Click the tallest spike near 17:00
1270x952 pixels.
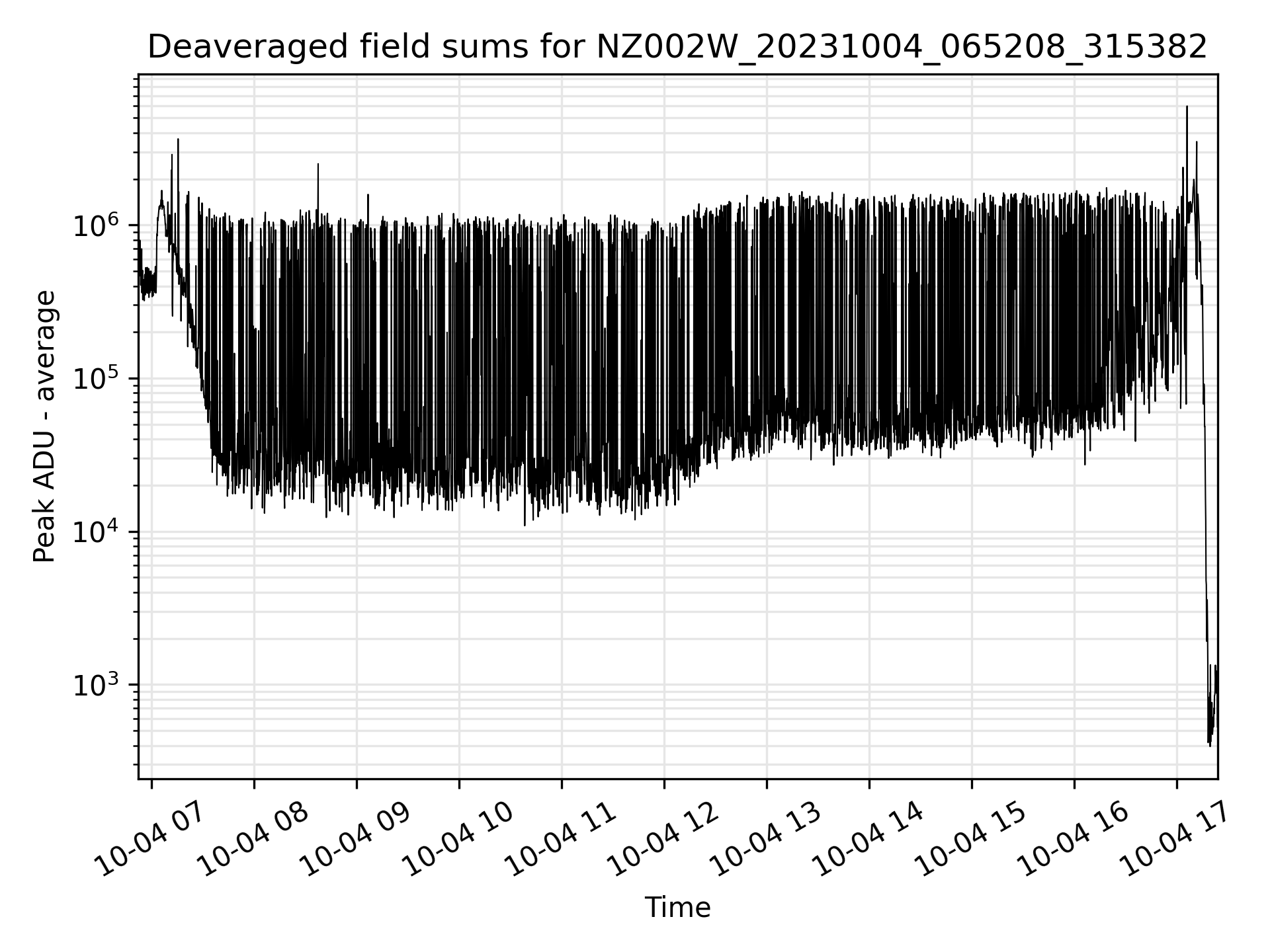1187,108
